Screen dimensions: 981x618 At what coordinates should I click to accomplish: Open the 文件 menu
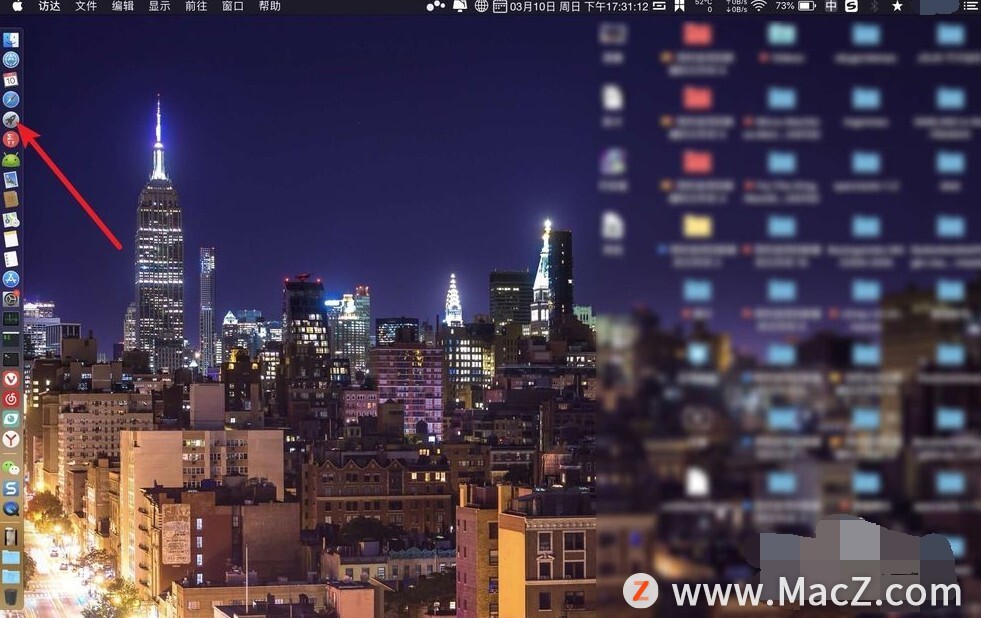[86, 6]
